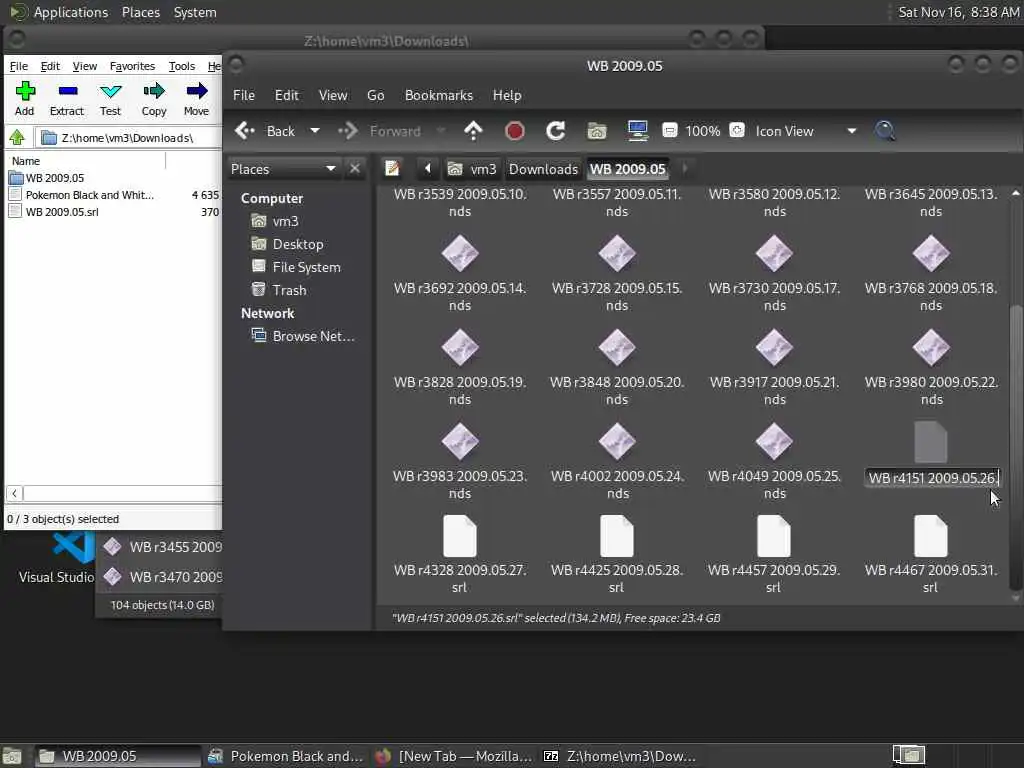Select file WB r3828 2009.05.19.nds
The image size is (1024, 768).
point(460,368)
